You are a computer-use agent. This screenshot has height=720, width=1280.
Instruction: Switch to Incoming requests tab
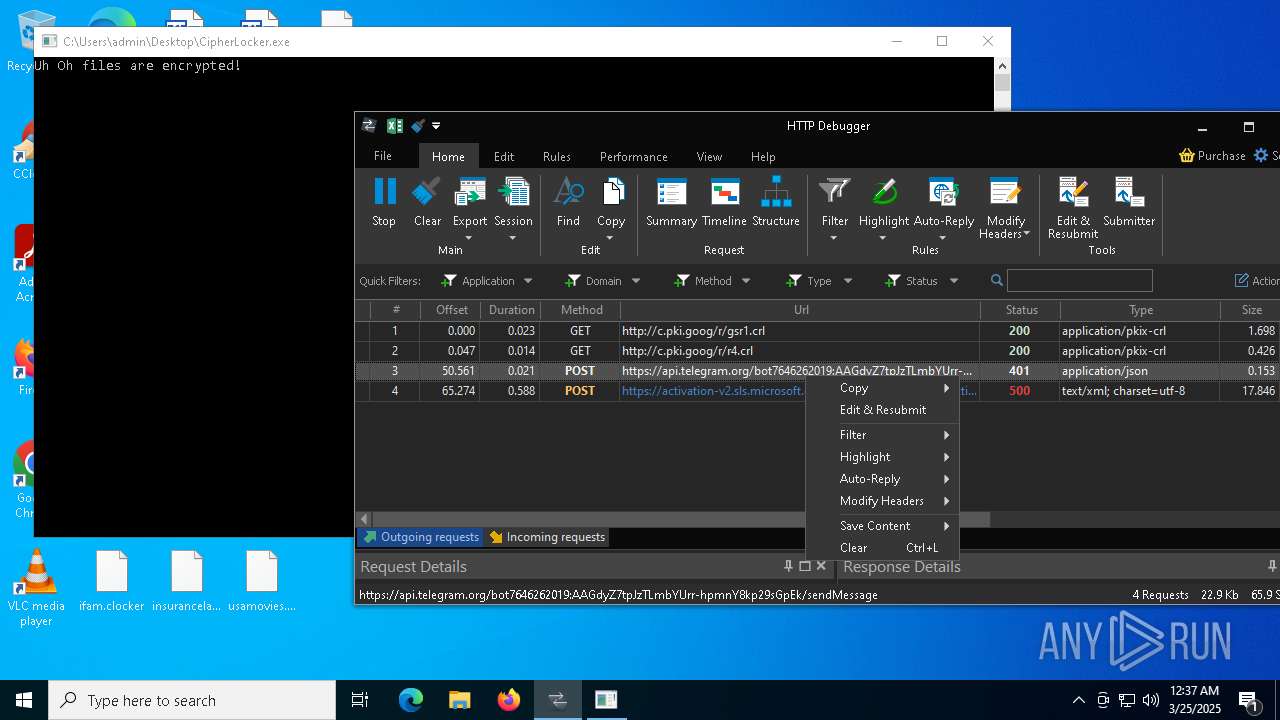pos(547,537)
